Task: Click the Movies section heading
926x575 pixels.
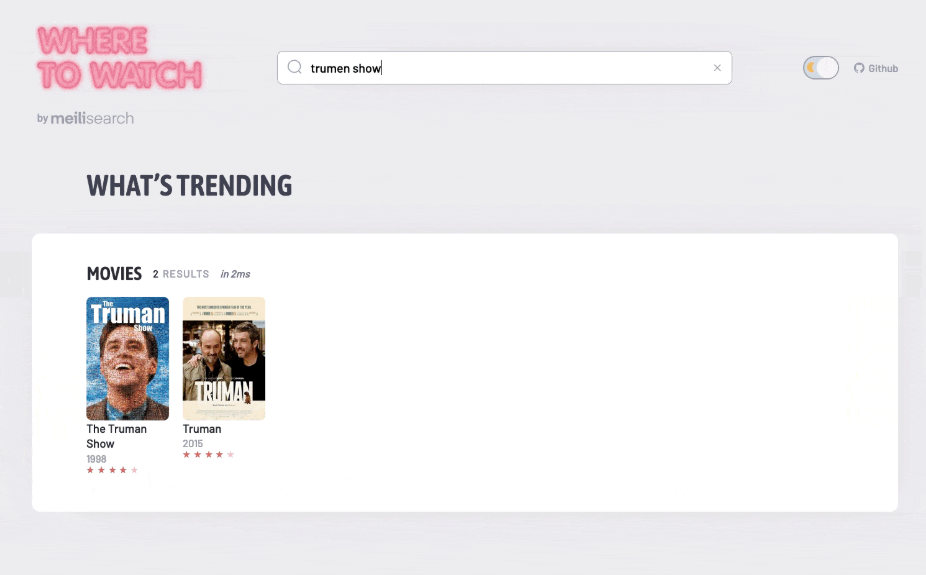Action: click(x=114, y=274)
